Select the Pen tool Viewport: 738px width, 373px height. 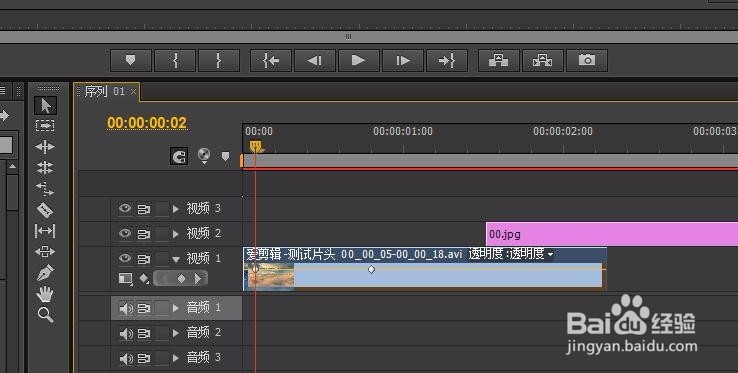point(45,273)
